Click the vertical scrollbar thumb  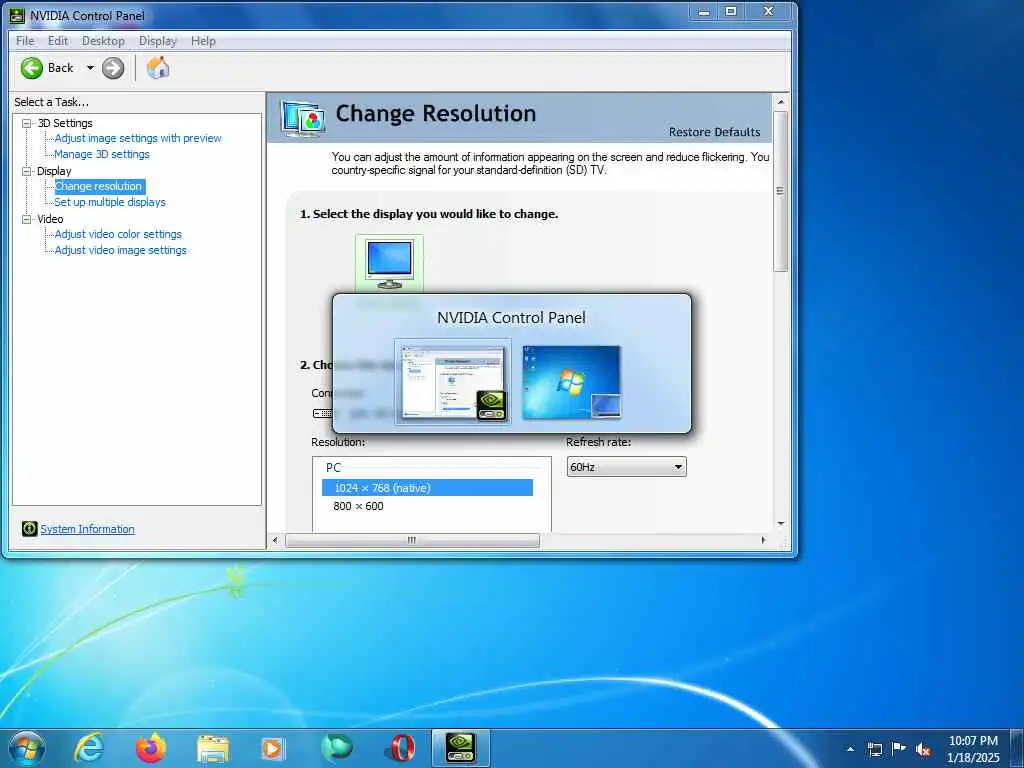pyautogui.click(x=780, y=191)
